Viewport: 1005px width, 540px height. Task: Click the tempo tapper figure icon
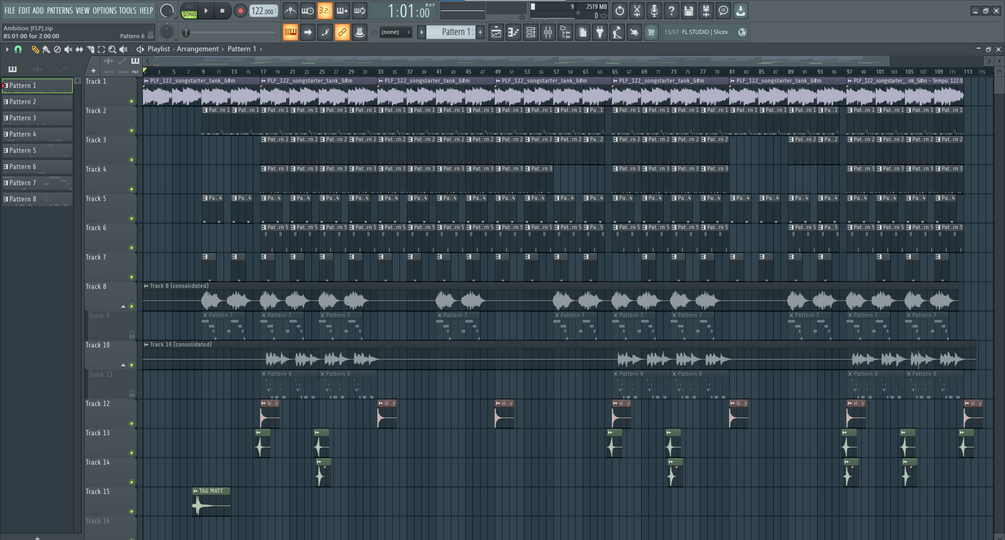coord(617,32)
